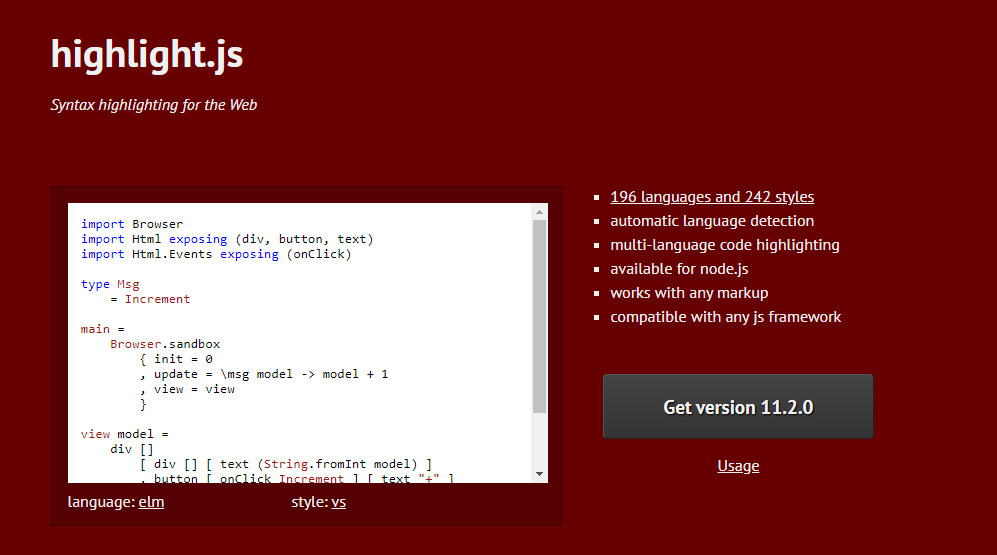Click the 'update = \msg model' code line
The image size is (997, 555).
point(264,374)
